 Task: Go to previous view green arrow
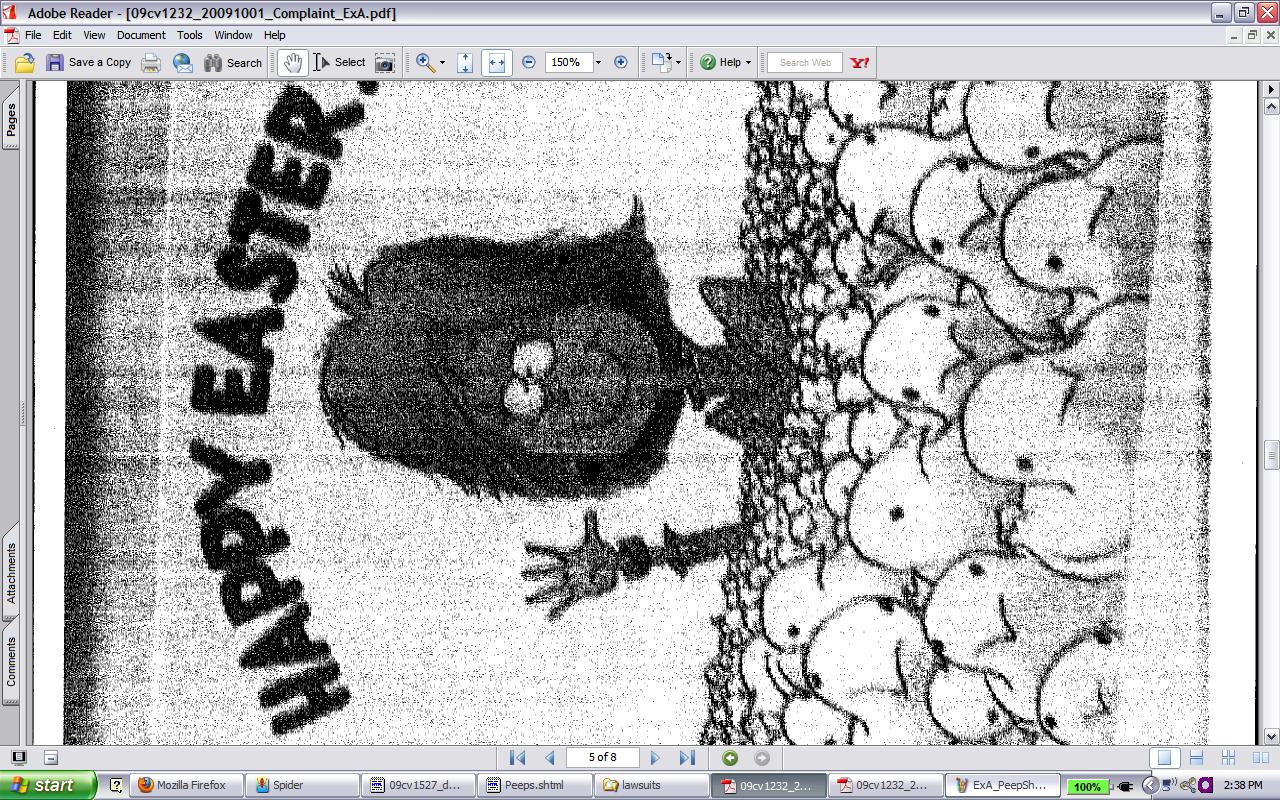pyautogui.click(x=730, y=758)
